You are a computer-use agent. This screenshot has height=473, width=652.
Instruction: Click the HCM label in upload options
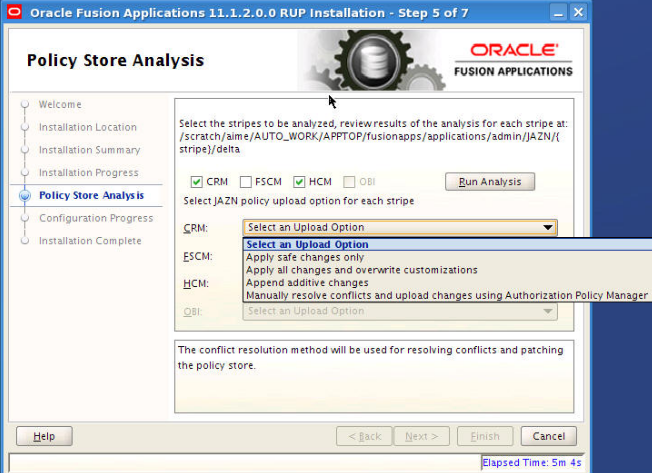(x=196, y=283)
